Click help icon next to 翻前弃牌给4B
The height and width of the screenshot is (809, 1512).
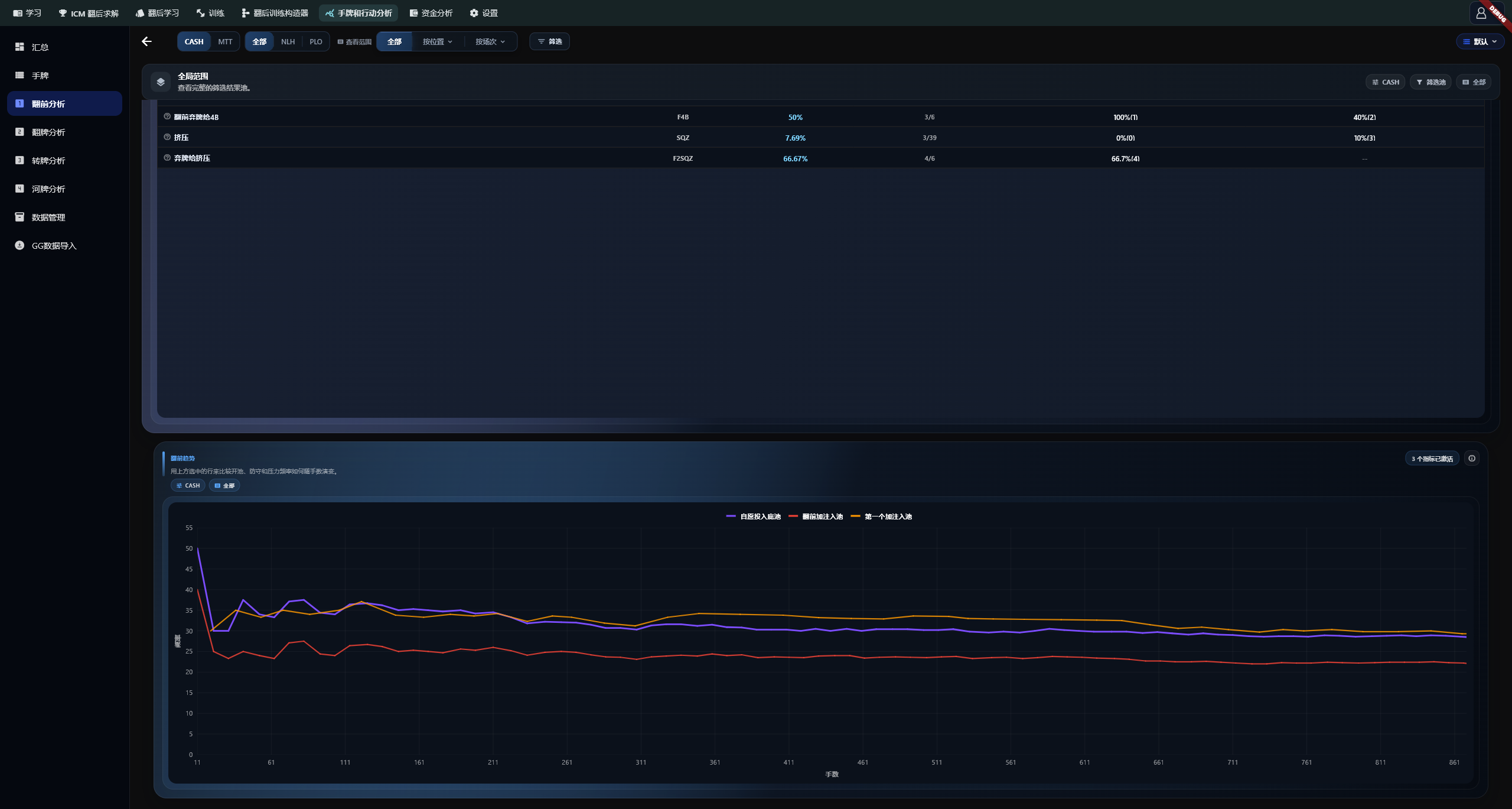pos(167,116)
